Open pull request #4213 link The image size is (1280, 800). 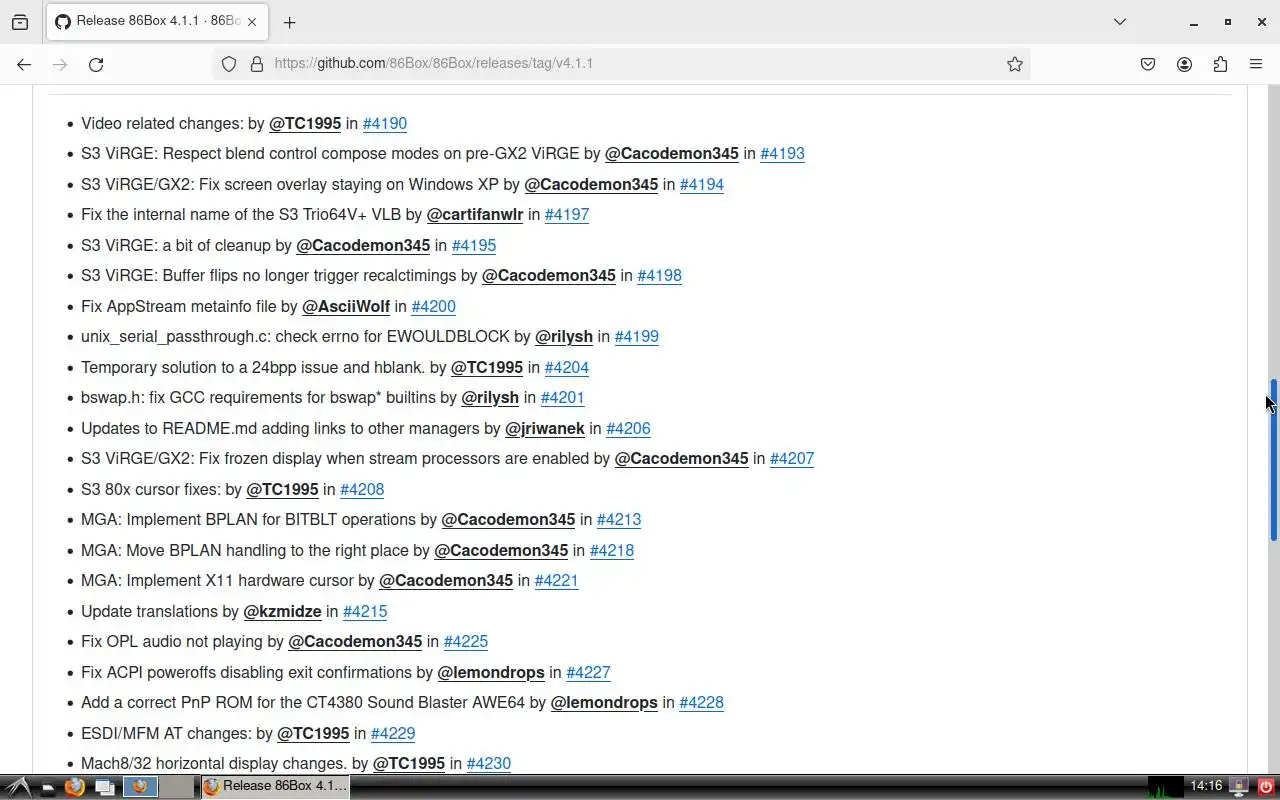coord(619,519)
